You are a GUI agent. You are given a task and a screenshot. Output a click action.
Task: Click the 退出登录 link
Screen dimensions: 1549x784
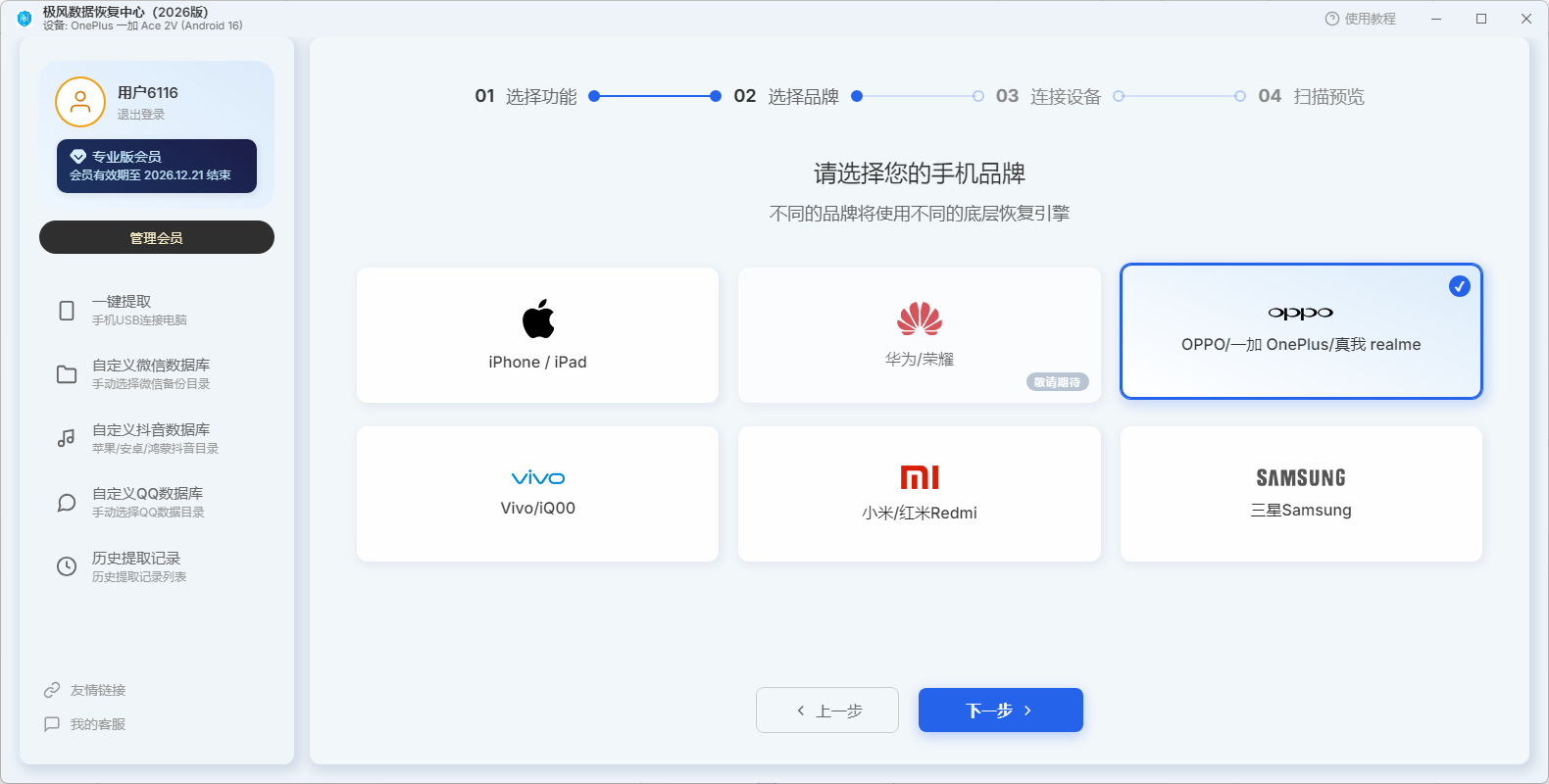click(141, 115)
